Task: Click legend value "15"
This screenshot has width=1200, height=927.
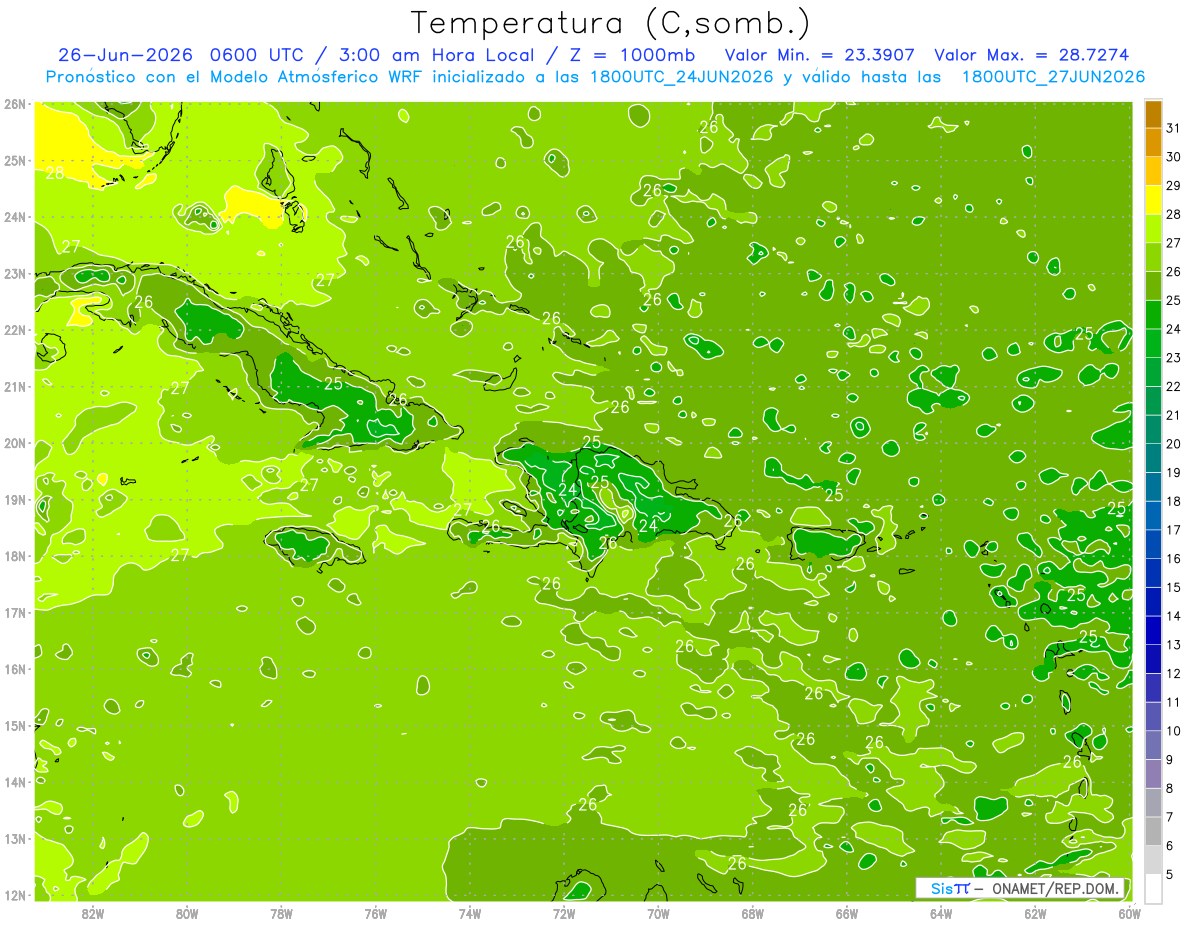Action: (1173, 587)
